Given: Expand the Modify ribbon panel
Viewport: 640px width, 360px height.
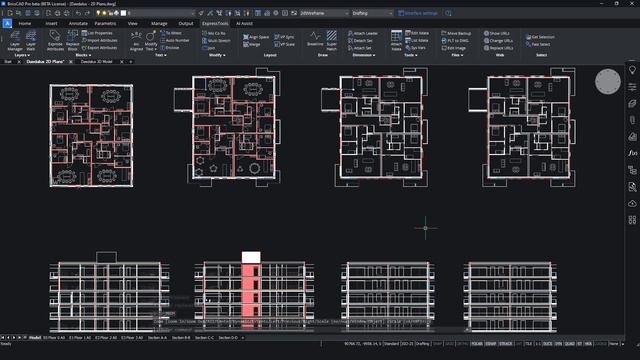Looking at the screenshot, I should [x=217, y=55].
